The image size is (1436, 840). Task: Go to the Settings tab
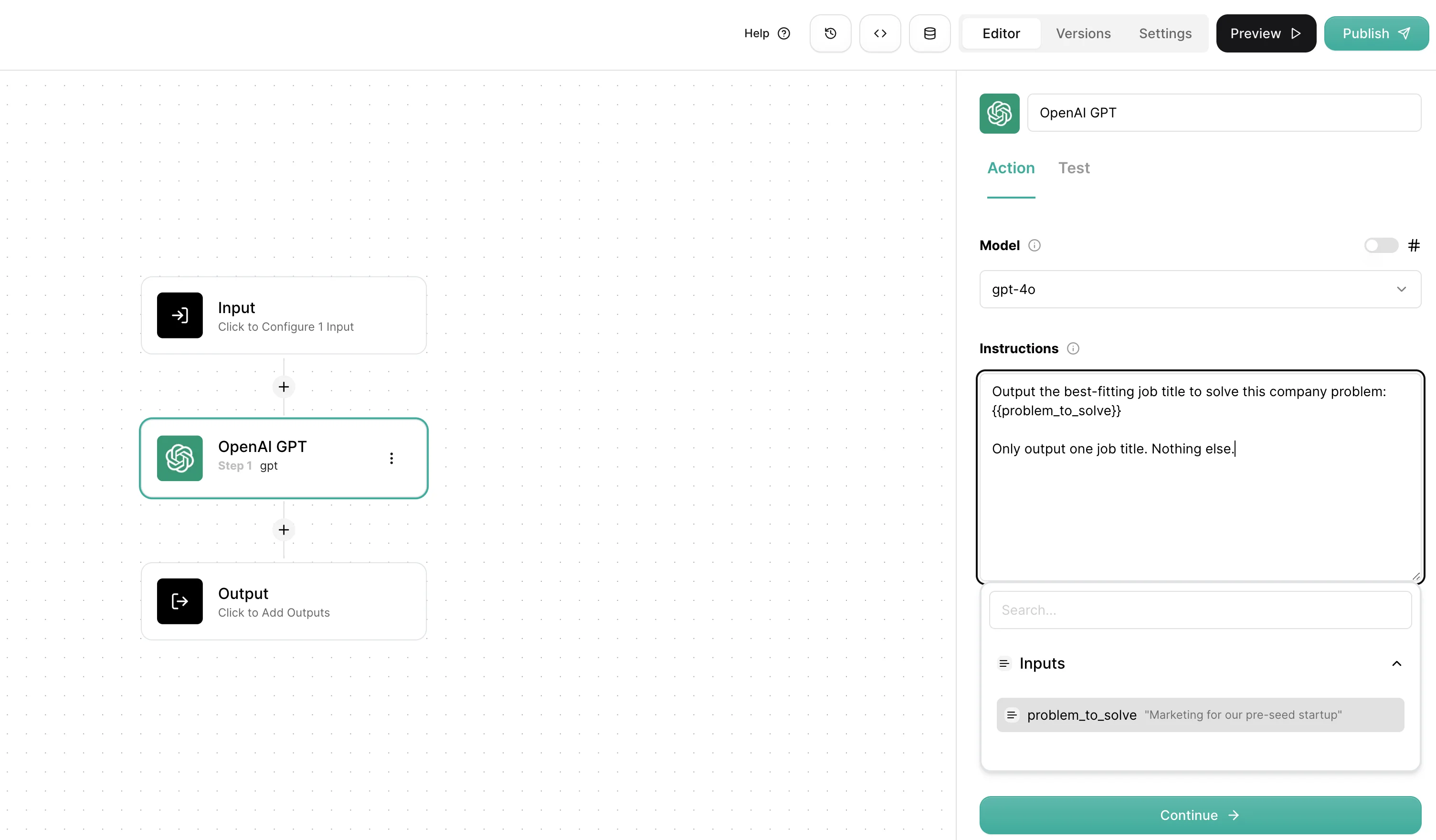coord(1165,33)
